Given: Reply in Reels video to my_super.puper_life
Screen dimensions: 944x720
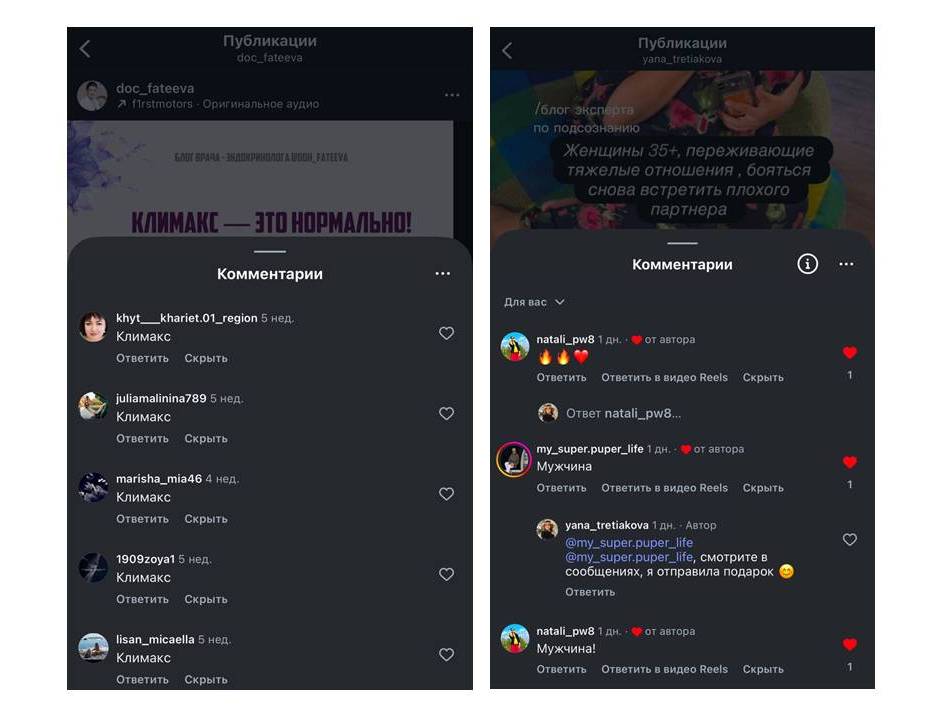Looking at the screenshot, I should (x=664, y=488).
